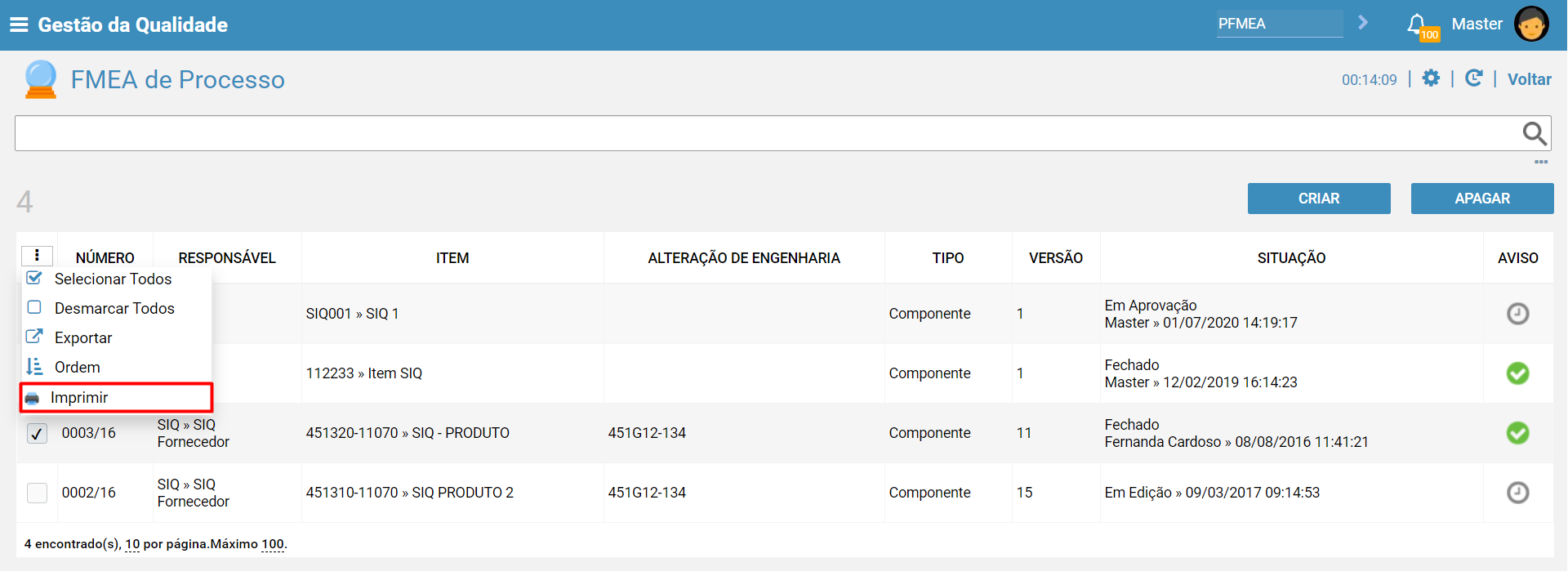Choose Selecionar Todos from the menu
The image size is (1568, 576).
tap(114, 279)
